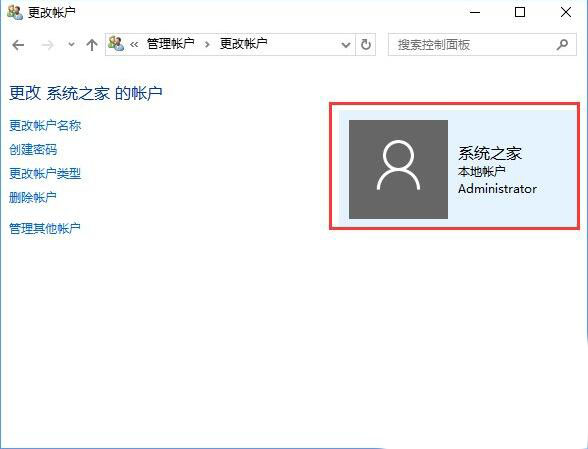Go up one level with up arrow
This screenshot has height=449, width=588.
pyautogui.click(x=92, y=45)
